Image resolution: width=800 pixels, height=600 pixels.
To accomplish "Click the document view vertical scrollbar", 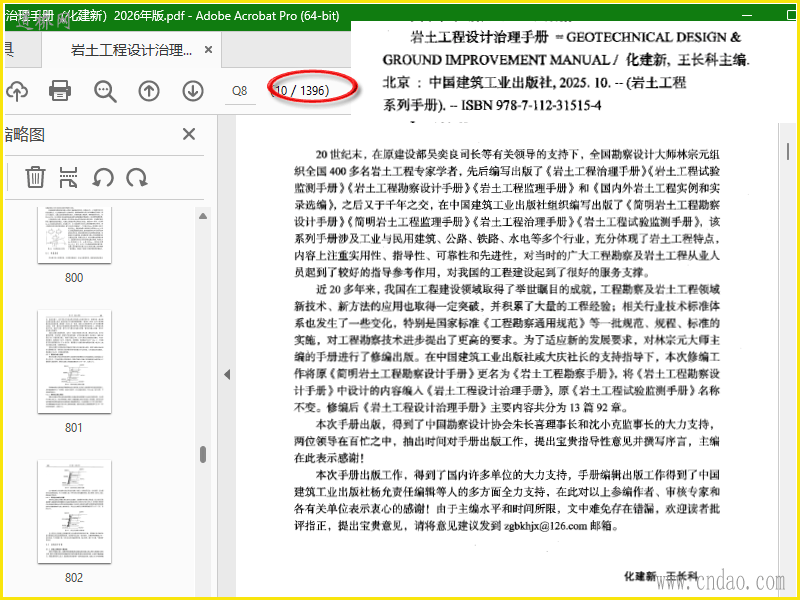I will point(788,151).
